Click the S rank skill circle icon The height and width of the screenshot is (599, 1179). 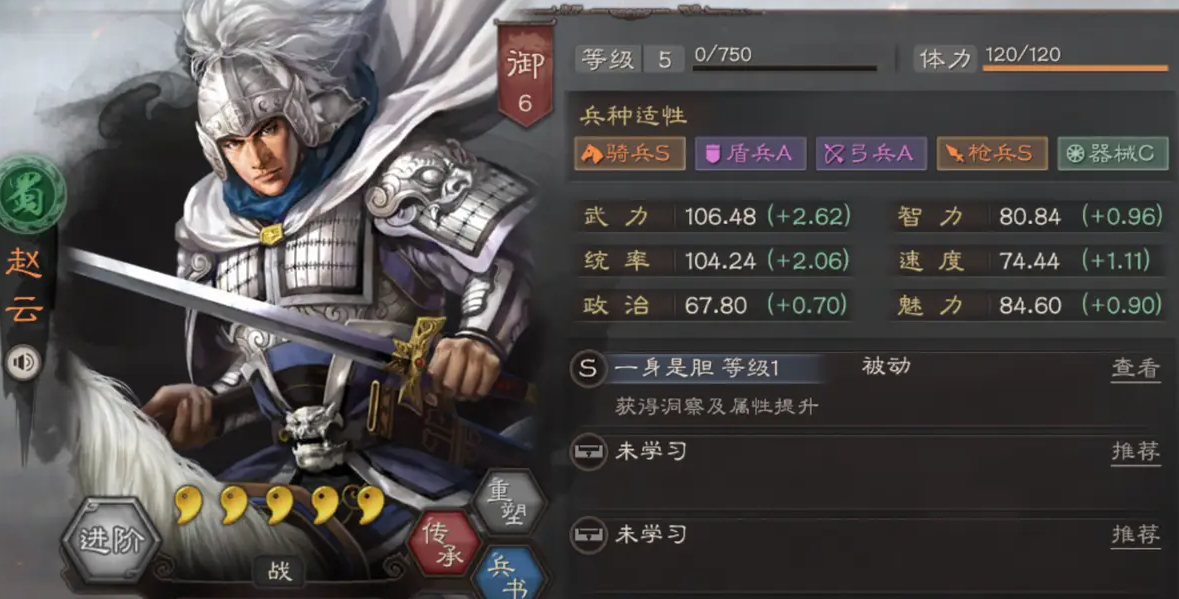pos(588,368)
